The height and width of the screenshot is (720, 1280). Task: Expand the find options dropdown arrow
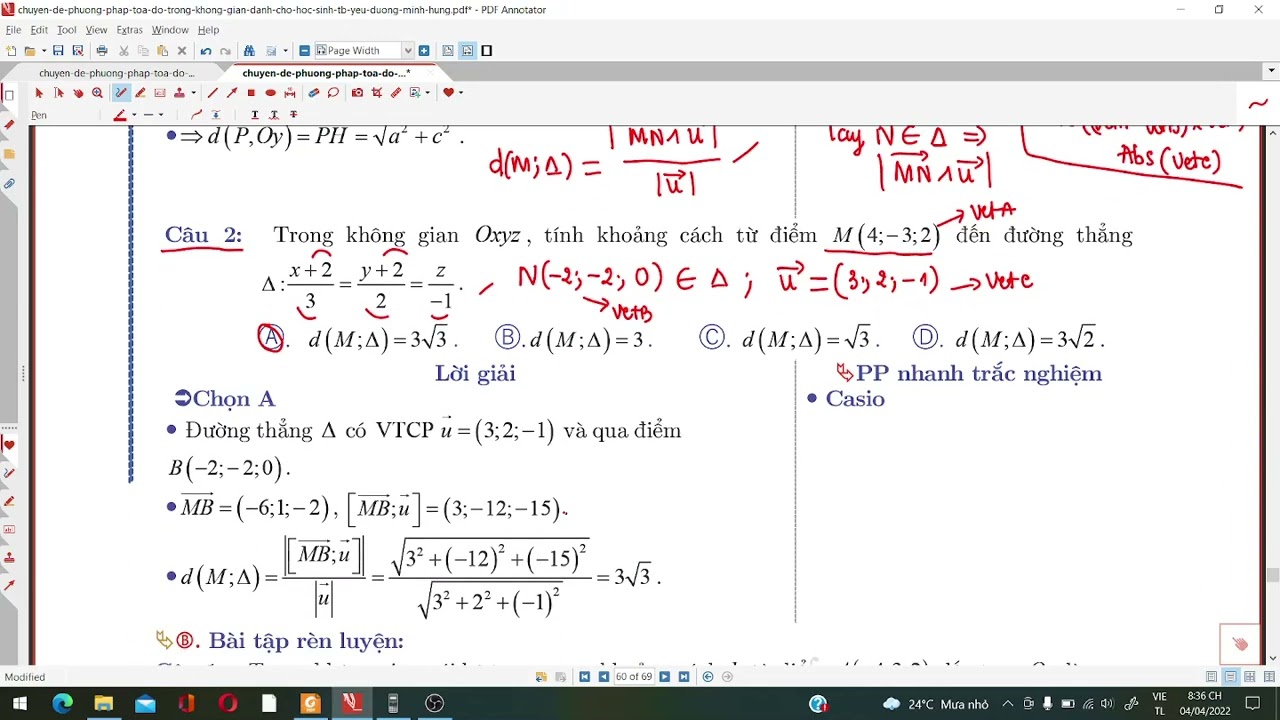point(285,51)
